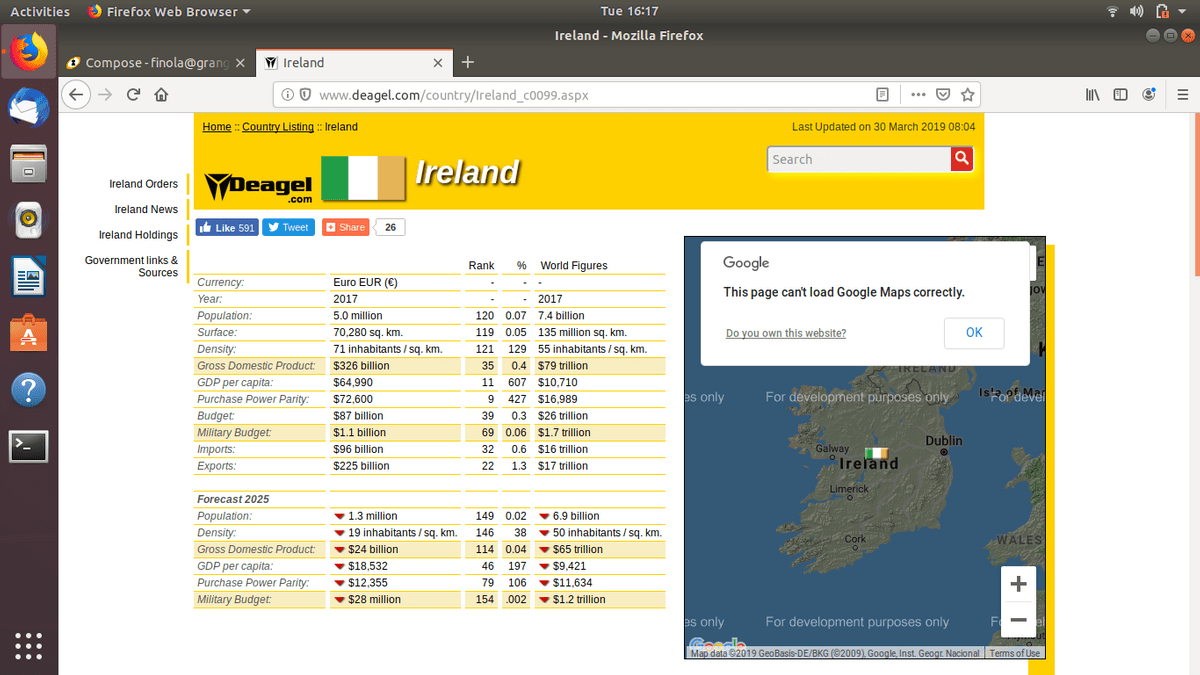Go forward one page in Firefox
The height and width of the screenshot is (675, 1200).
(x=105, y=94)
